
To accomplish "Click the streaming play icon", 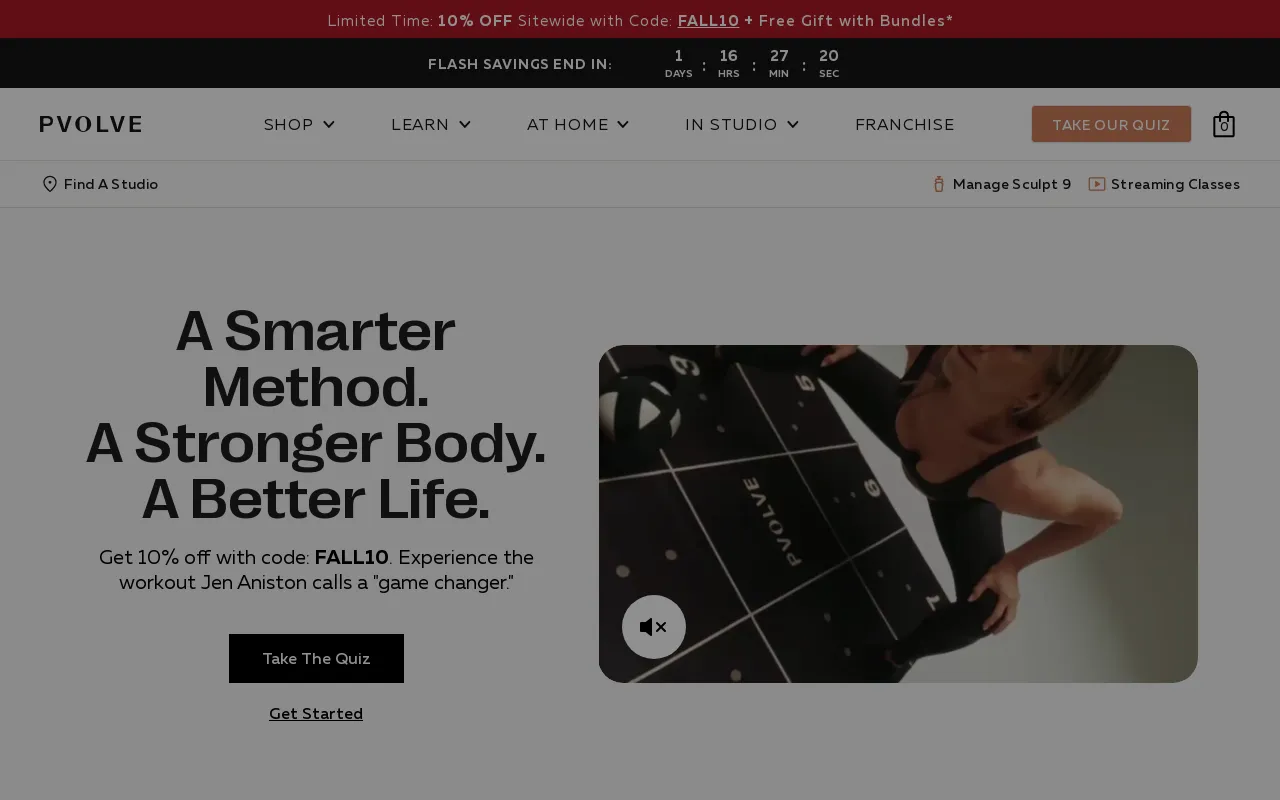I will point(1097,184).
